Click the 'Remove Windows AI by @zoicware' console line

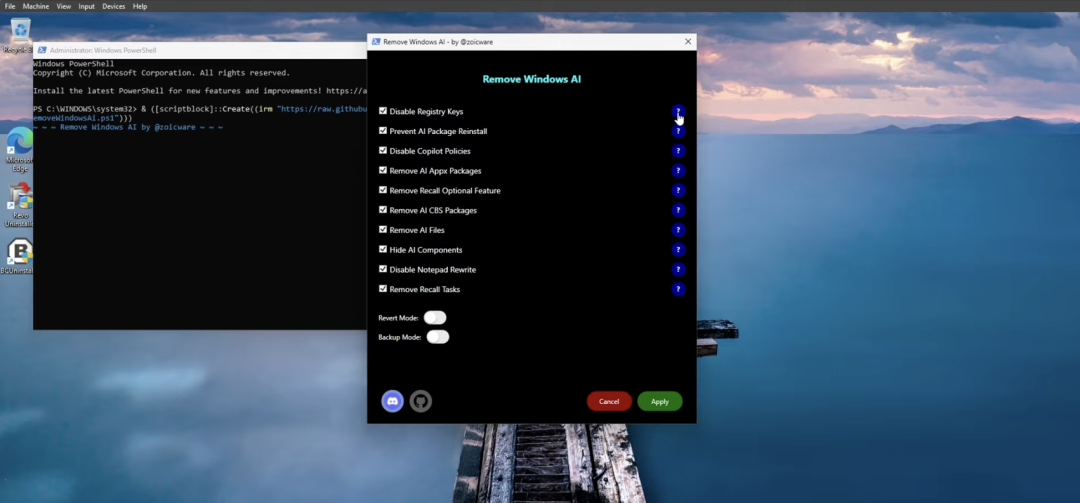point(128,127)
